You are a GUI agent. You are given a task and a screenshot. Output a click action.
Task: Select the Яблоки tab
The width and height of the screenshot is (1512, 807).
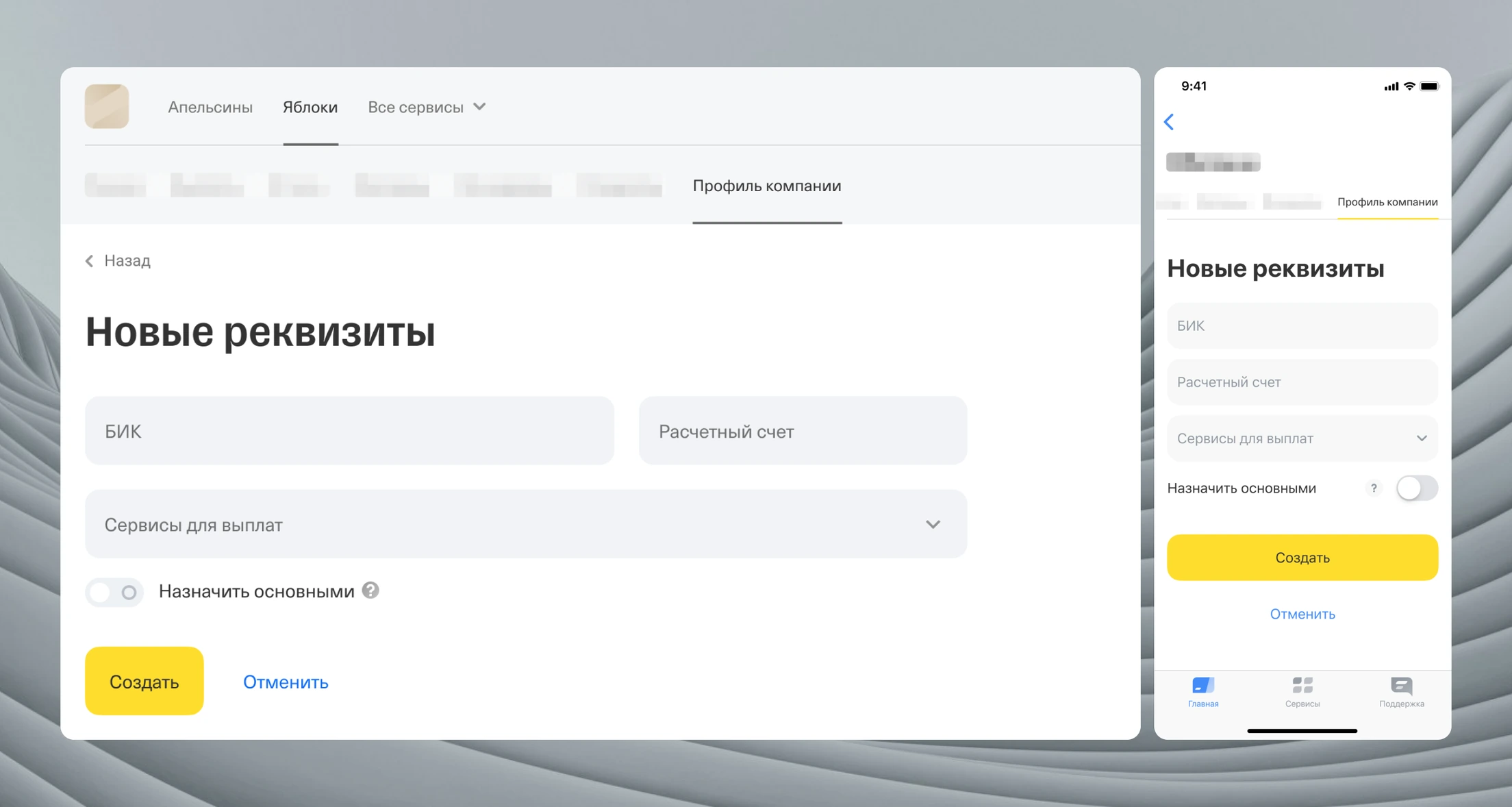(310, 107)
